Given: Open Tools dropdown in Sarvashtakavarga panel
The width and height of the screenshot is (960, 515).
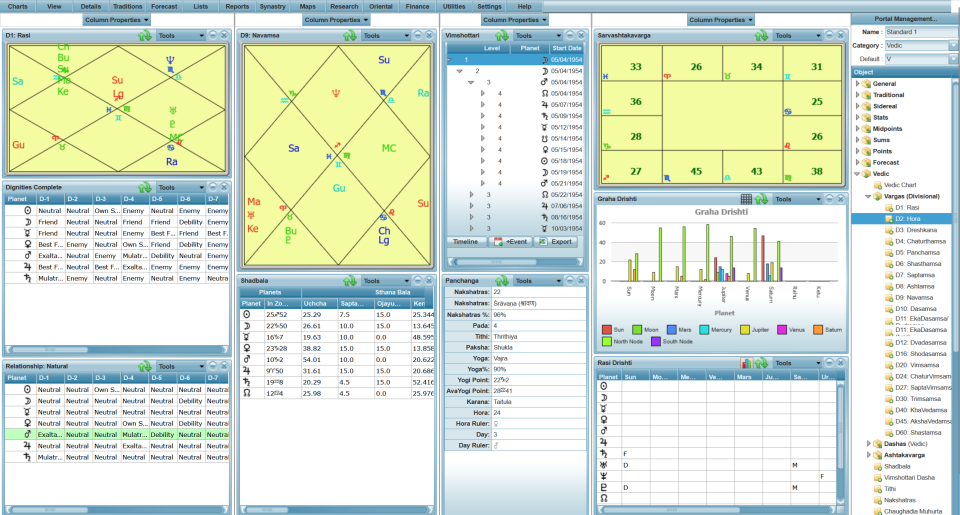Looking at the screenshot, I should [797, 36].
